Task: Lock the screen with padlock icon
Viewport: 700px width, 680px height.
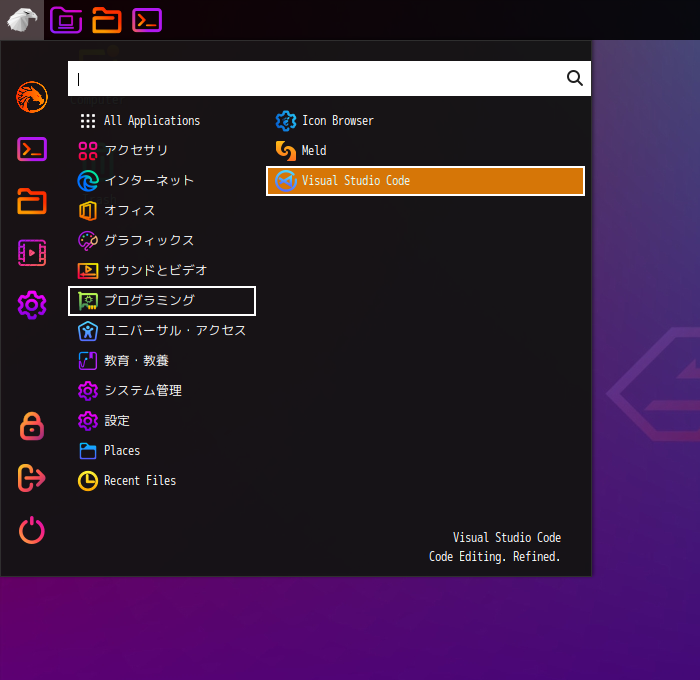Action: pos(32,426)
